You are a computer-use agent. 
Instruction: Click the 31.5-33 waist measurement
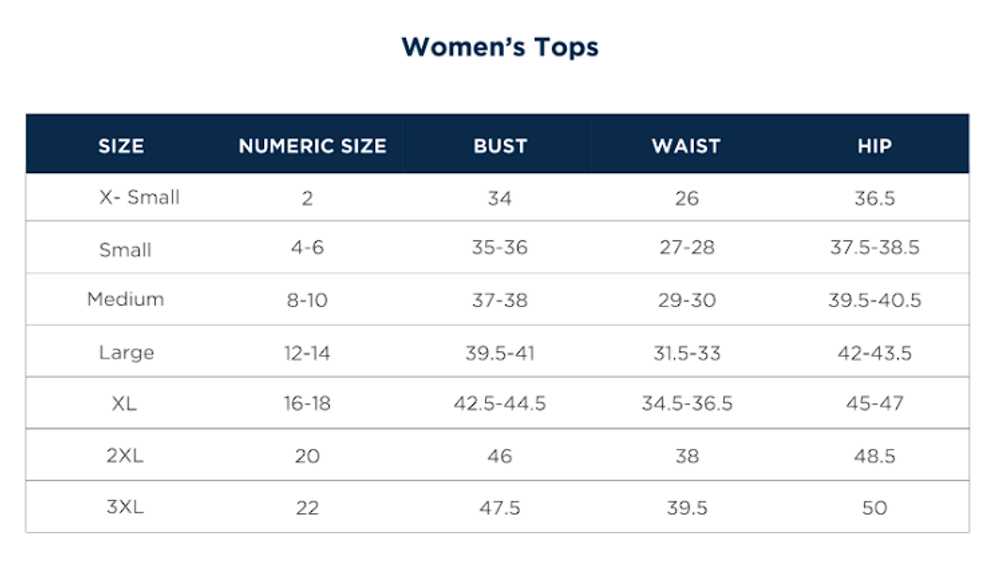tap(687, 352)
